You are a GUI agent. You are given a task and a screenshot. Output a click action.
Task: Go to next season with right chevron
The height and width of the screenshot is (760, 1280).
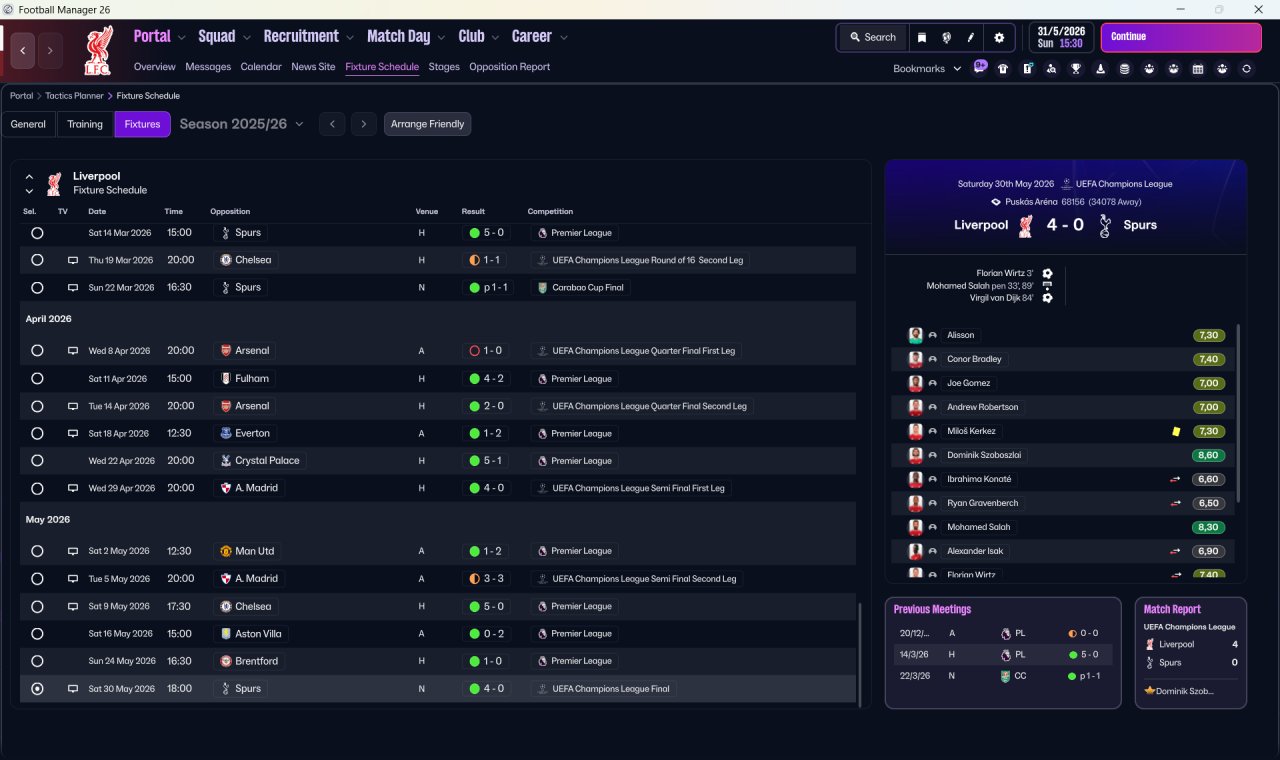pos(364,124)
